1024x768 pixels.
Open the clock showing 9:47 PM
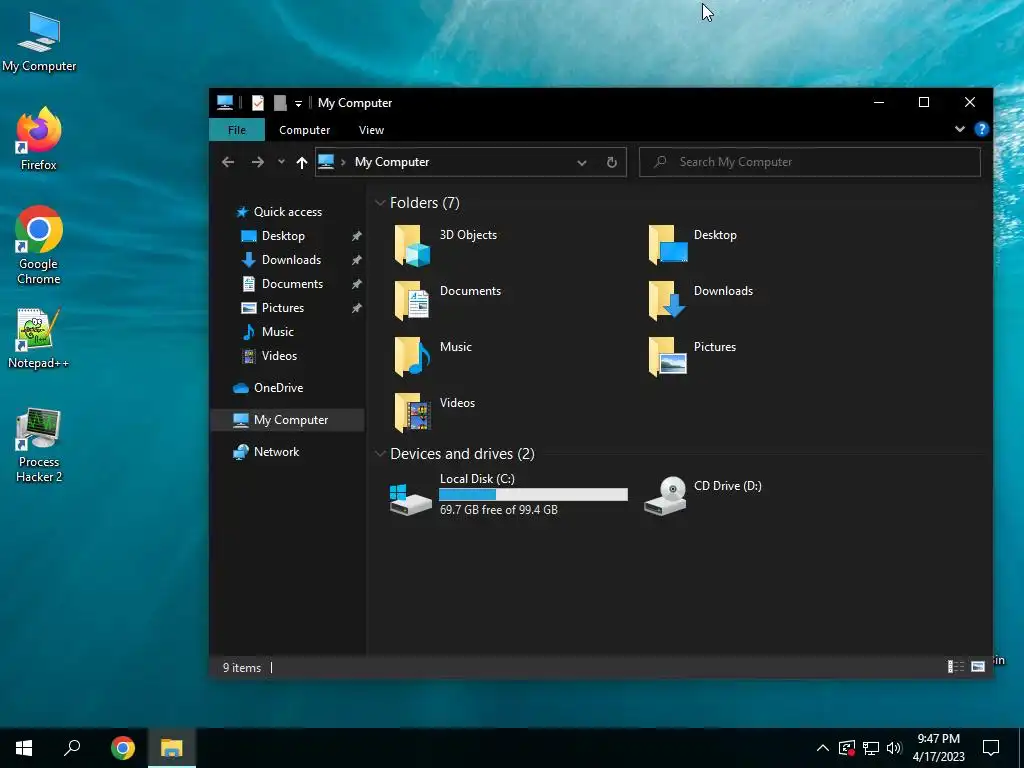[x=938, y=748]
